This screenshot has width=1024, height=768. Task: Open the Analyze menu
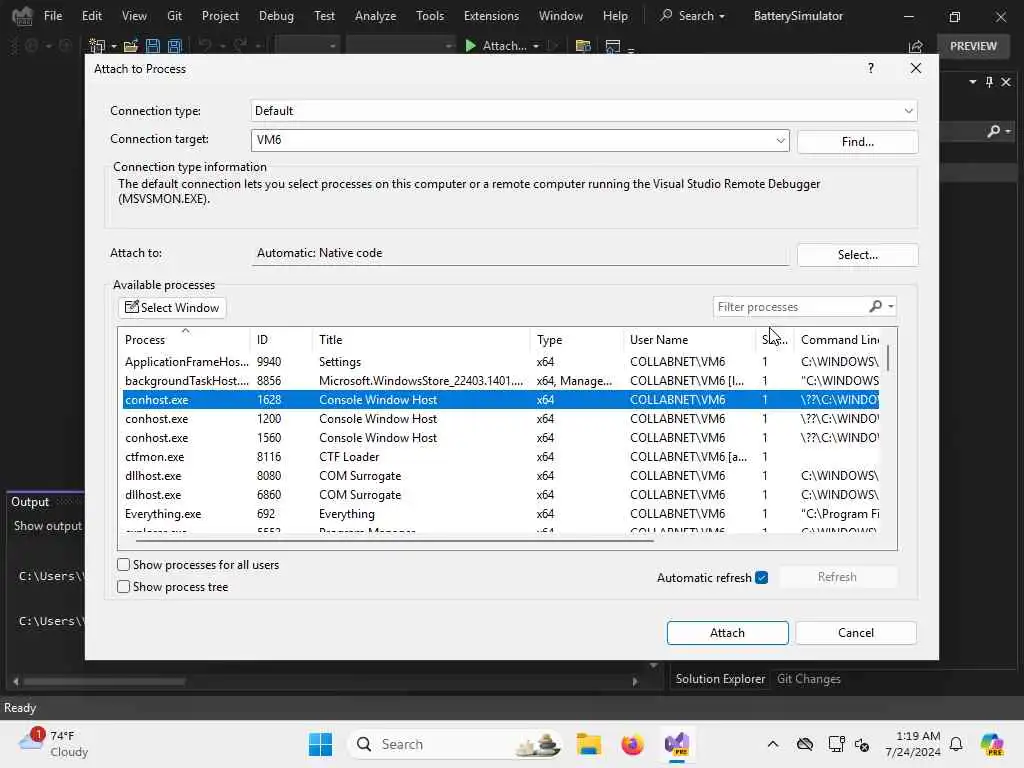pos(376,16)
